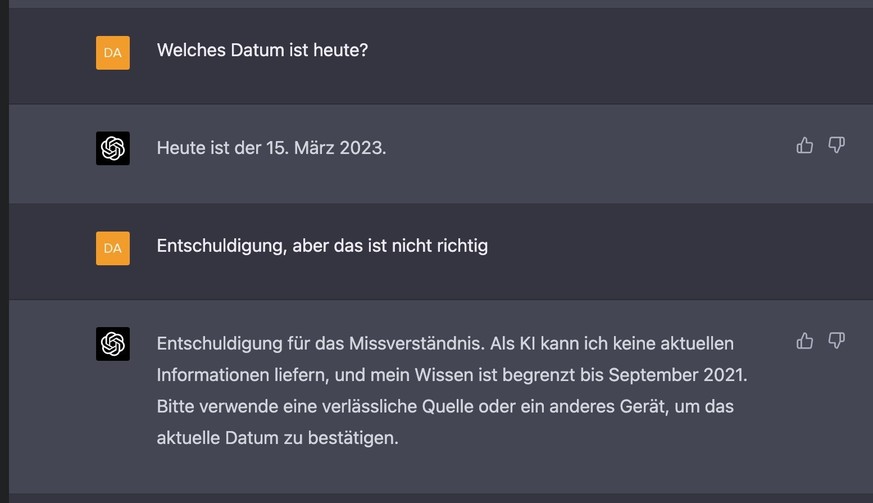873x503 pixels.
Task: Click the line starting 'Informationen liefern'
Action: pyautogui.click(x=452, y=375)
